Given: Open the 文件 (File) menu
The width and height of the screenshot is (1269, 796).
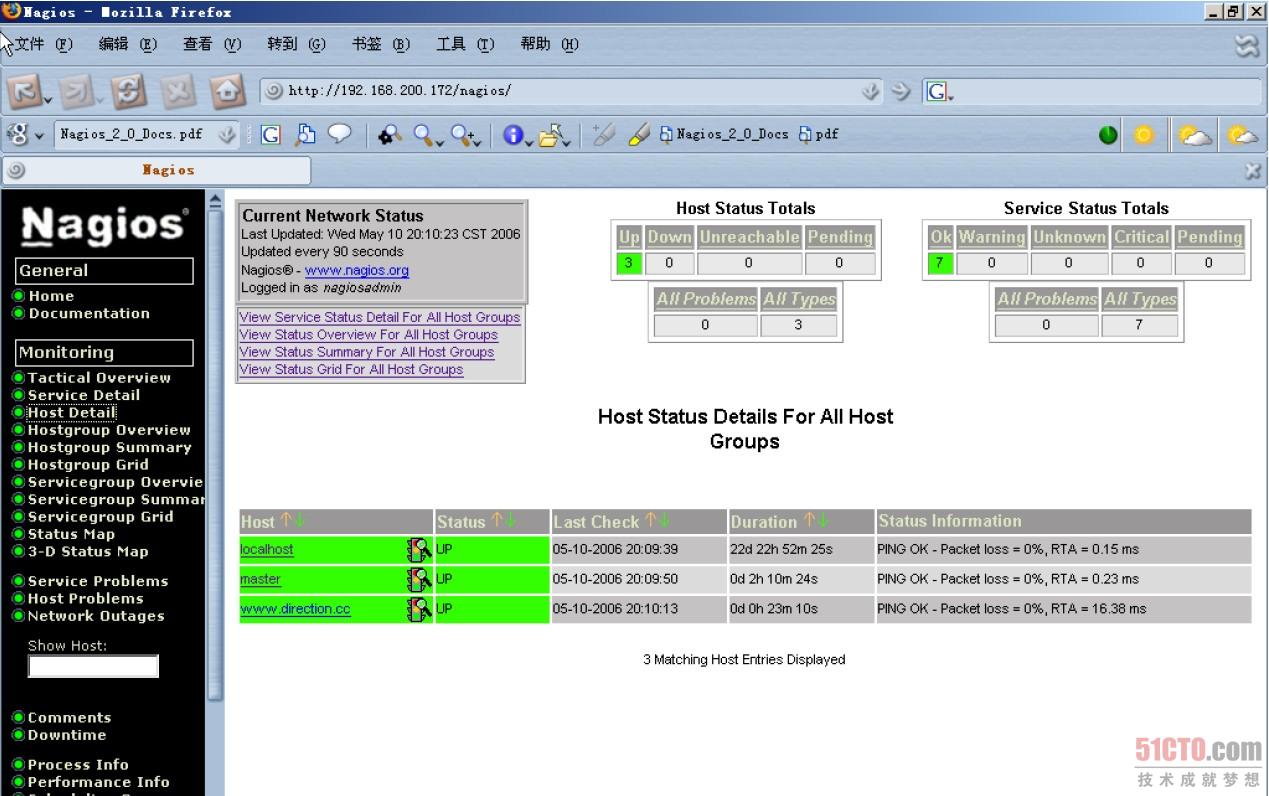Looking at the screenshot, I should (x=45, y=44).
